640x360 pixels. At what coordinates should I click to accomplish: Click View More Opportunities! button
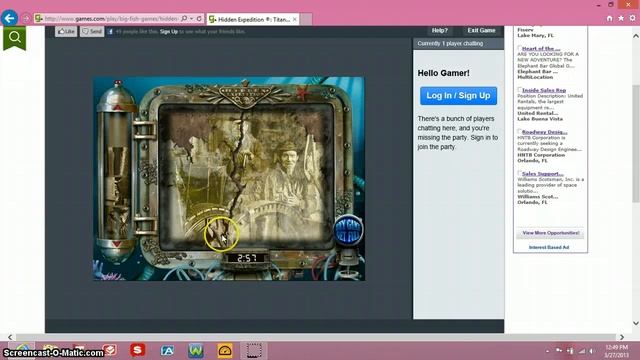(x=551, y=233)
